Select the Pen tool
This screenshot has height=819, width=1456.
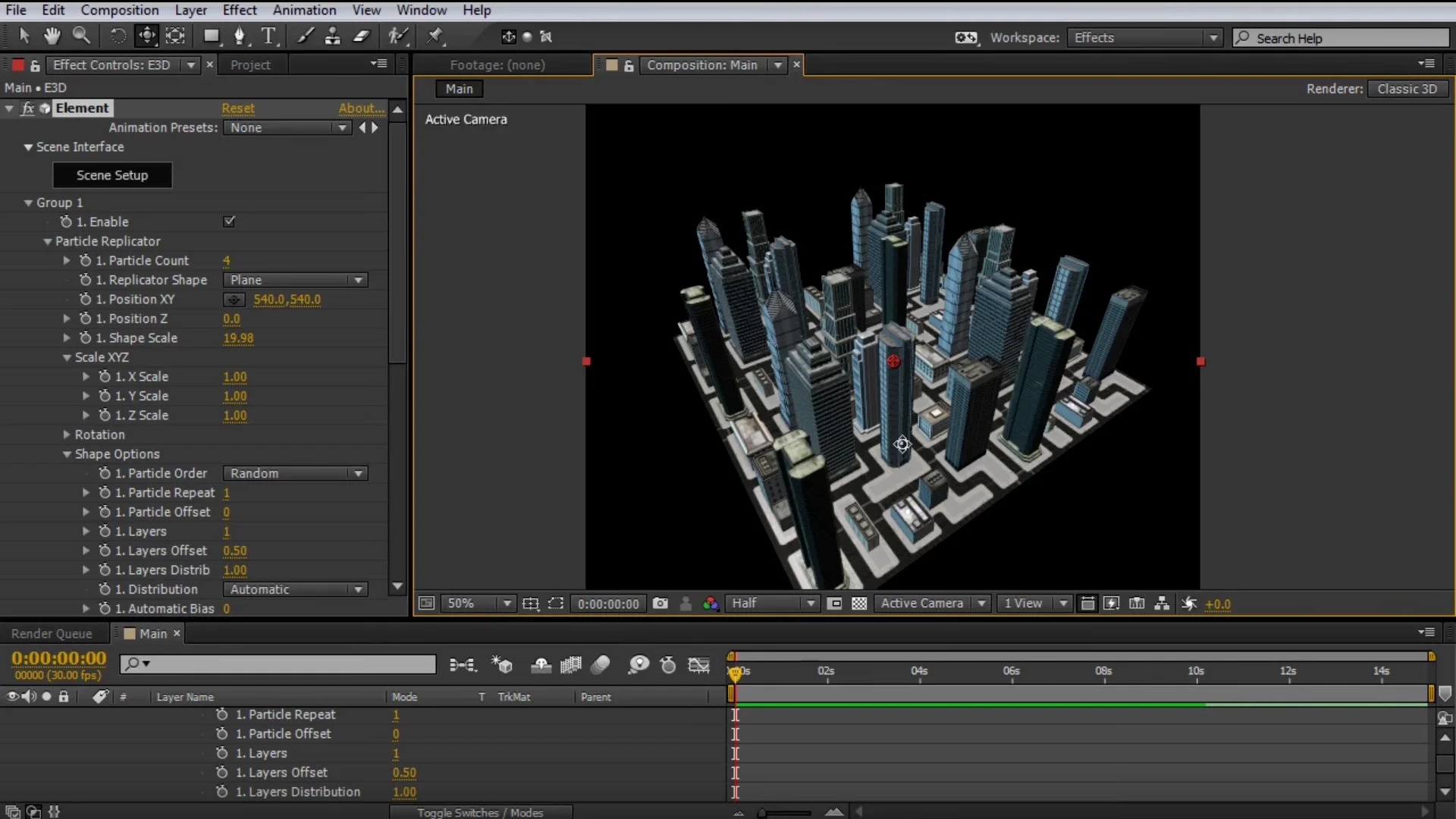click(240, 36)
